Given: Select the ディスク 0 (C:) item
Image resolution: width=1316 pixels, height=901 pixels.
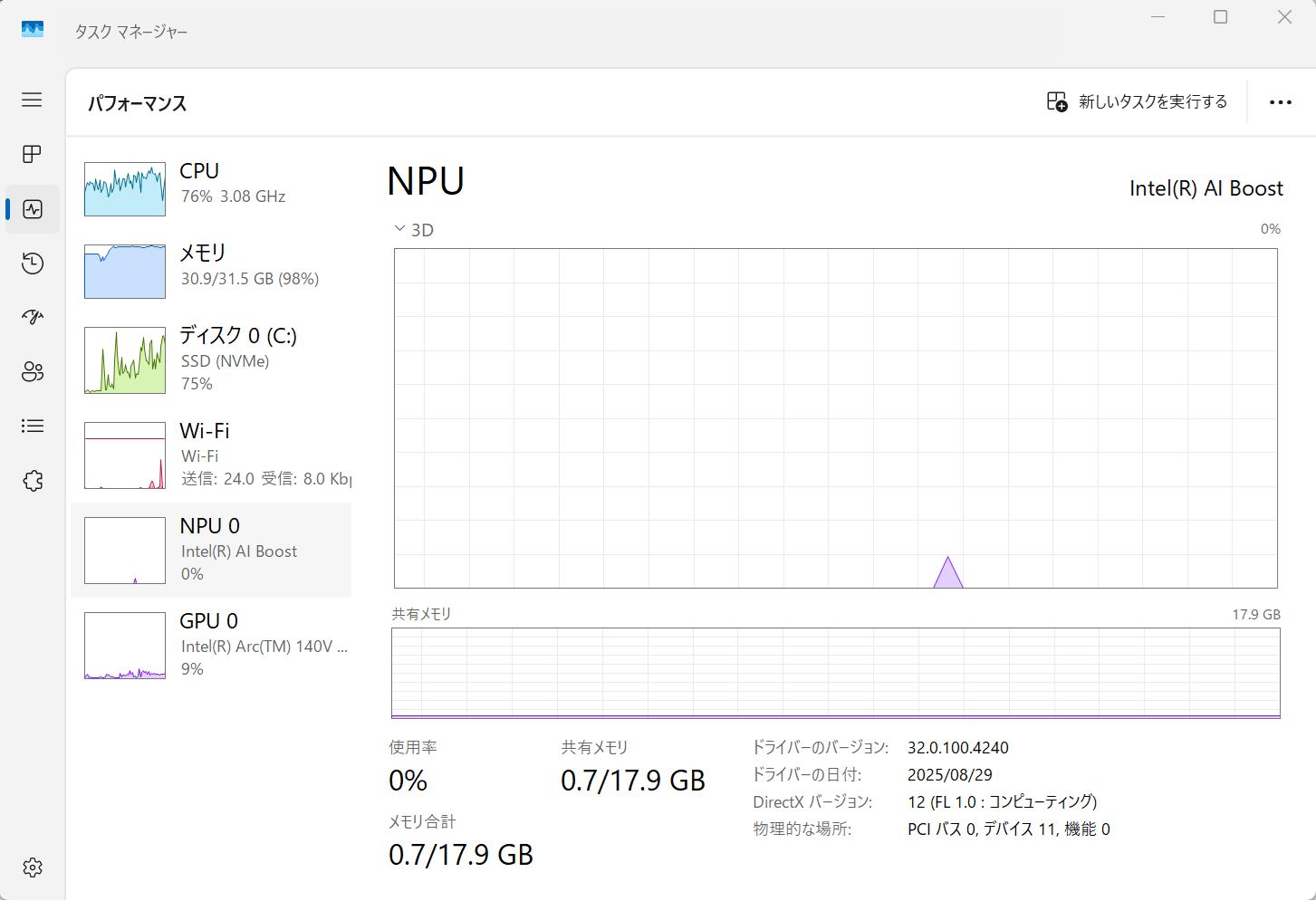Looking at the screenshot, I should pos(211,360).
